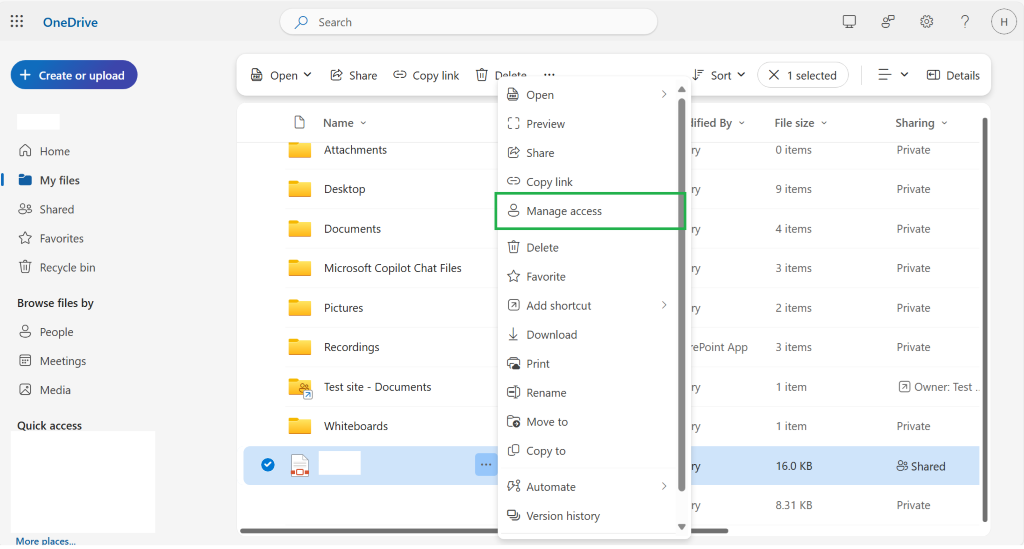The width and height of the screenshot is (1024, 549).
Task: Uncheck the selected file's checkmark
Action: (x=268, y=465)
